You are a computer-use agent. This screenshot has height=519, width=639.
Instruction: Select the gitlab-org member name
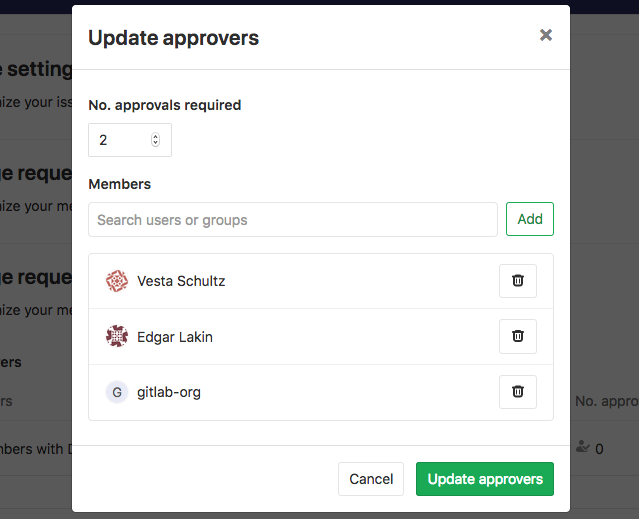tap(169, 392)
